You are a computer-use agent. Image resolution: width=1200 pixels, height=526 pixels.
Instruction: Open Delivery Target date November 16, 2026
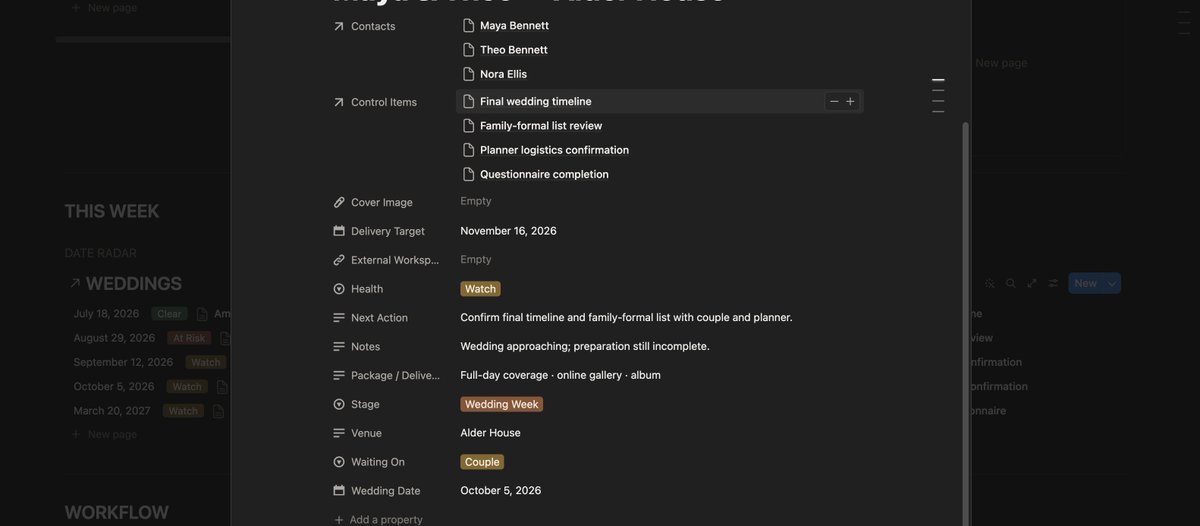tap(508, 231)
